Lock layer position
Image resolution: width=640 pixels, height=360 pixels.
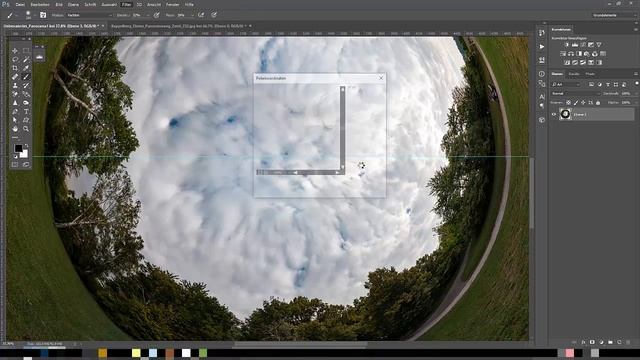583,103
